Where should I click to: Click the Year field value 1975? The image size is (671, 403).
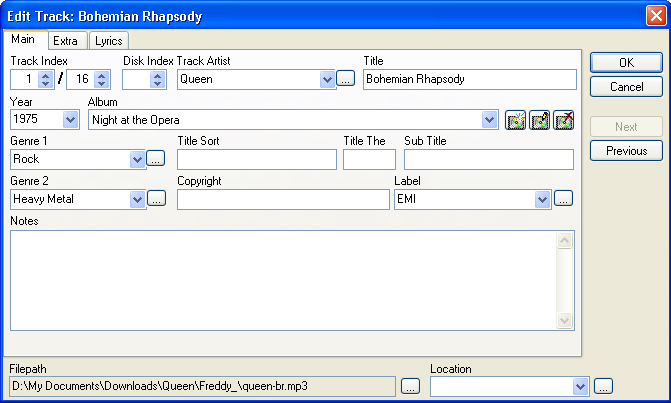pos(25,119)
